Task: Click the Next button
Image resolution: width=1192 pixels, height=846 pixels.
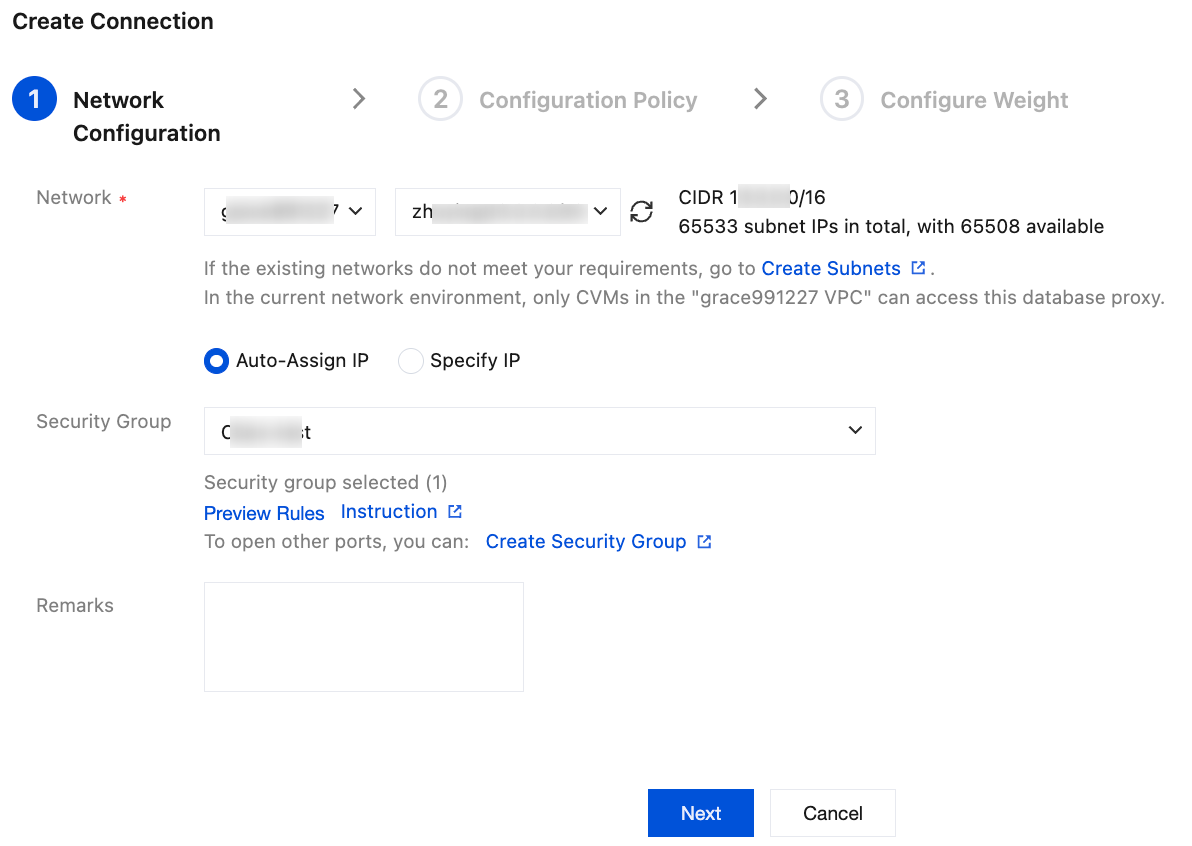Action: [x=700, y=813]
